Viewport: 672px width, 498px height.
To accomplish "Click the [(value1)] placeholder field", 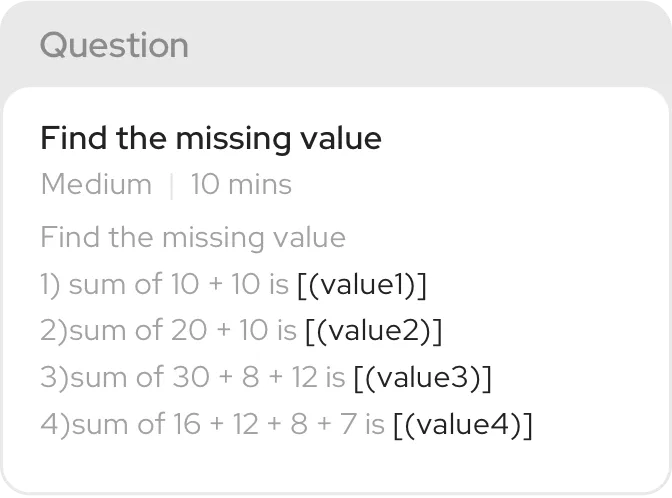I will click(362, 285).
